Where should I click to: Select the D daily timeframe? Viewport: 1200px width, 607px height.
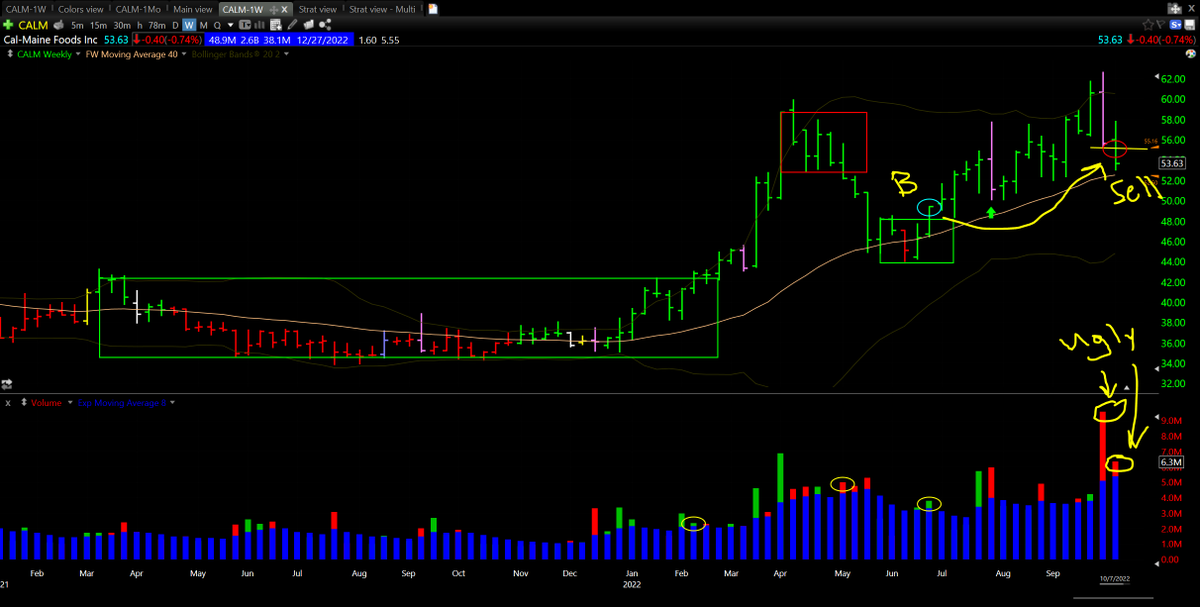pos(174,25)
